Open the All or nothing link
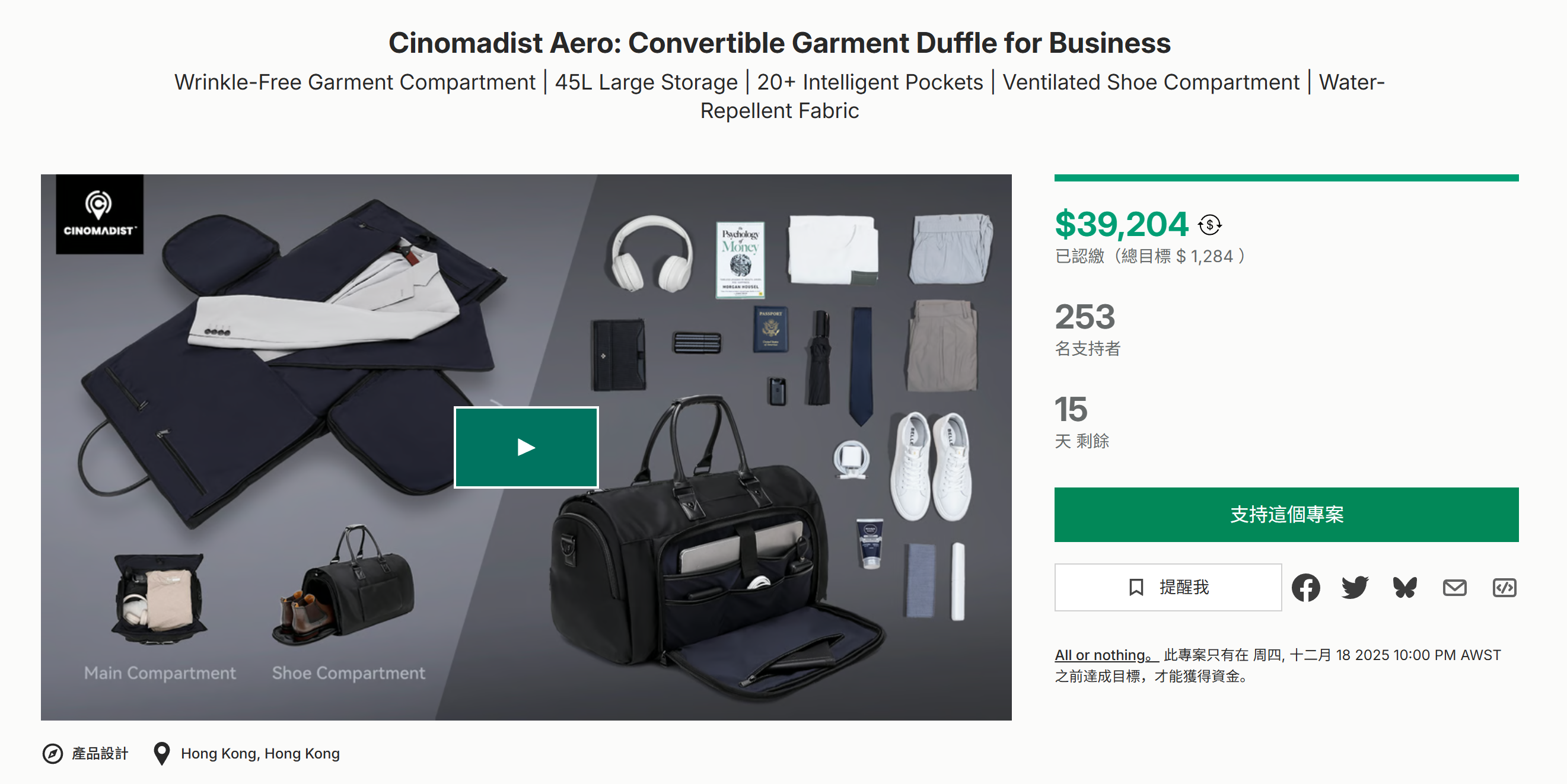Screen dimensions: 1567x784 [x=1102, y=655]
